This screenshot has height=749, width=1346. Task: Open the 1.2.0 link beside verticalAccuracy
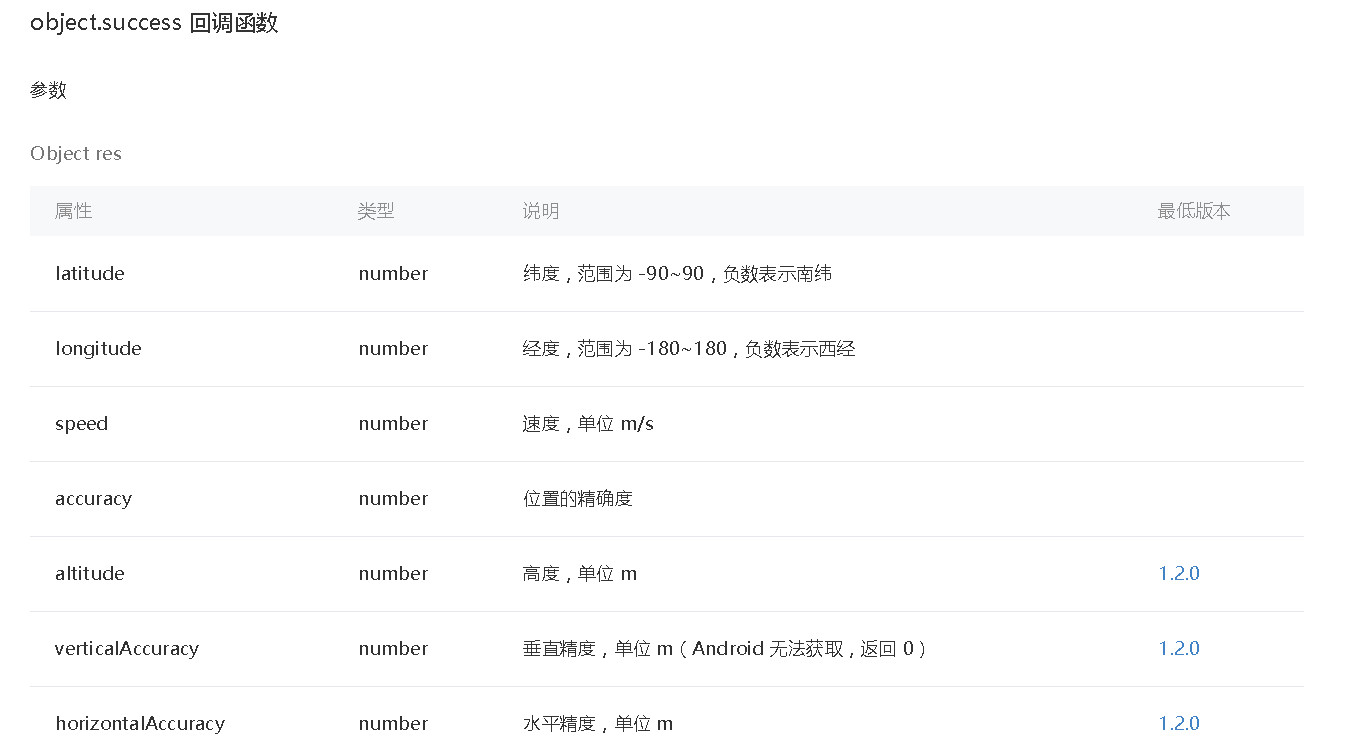point(1178,648)
